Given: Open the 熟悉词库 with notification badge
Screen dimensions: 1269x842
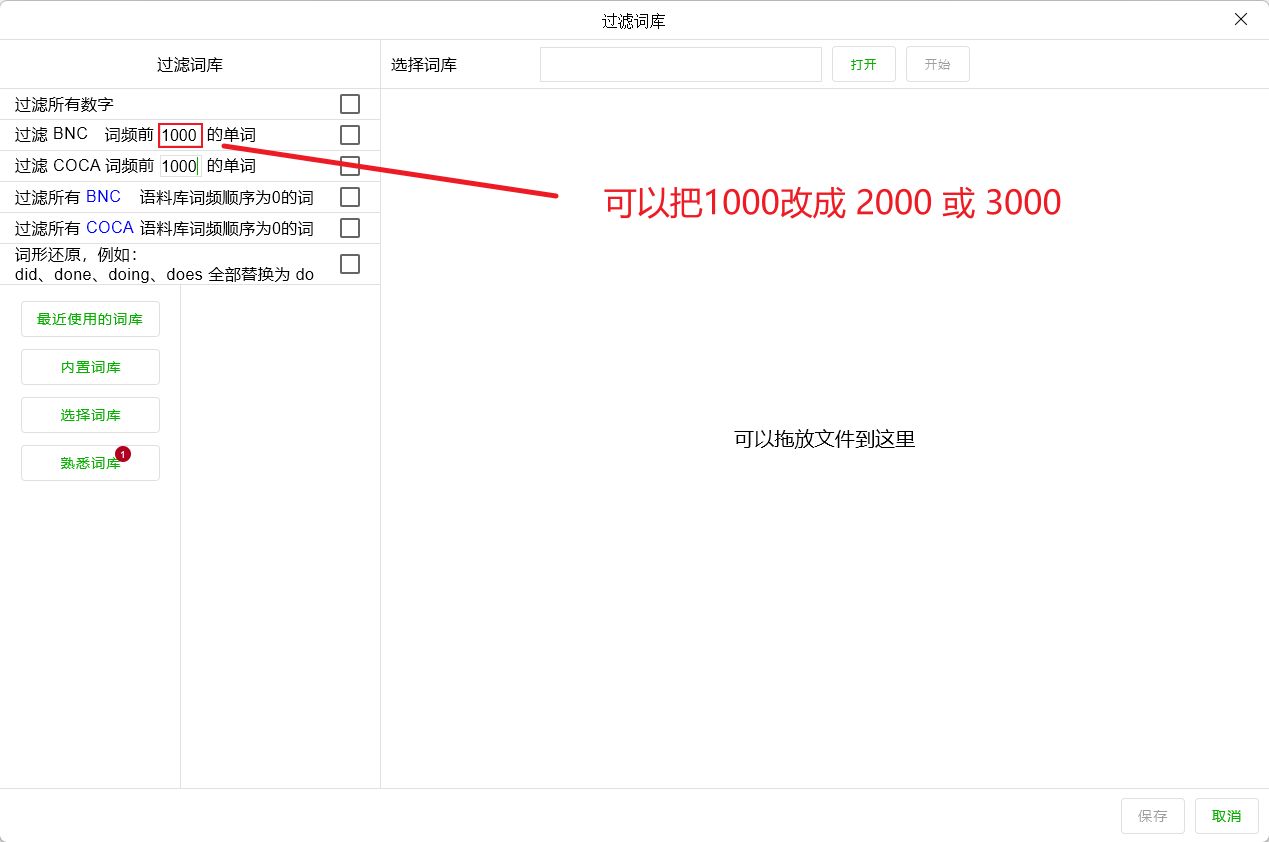Looking at the screenshot, I should click(x=90, y=462).
